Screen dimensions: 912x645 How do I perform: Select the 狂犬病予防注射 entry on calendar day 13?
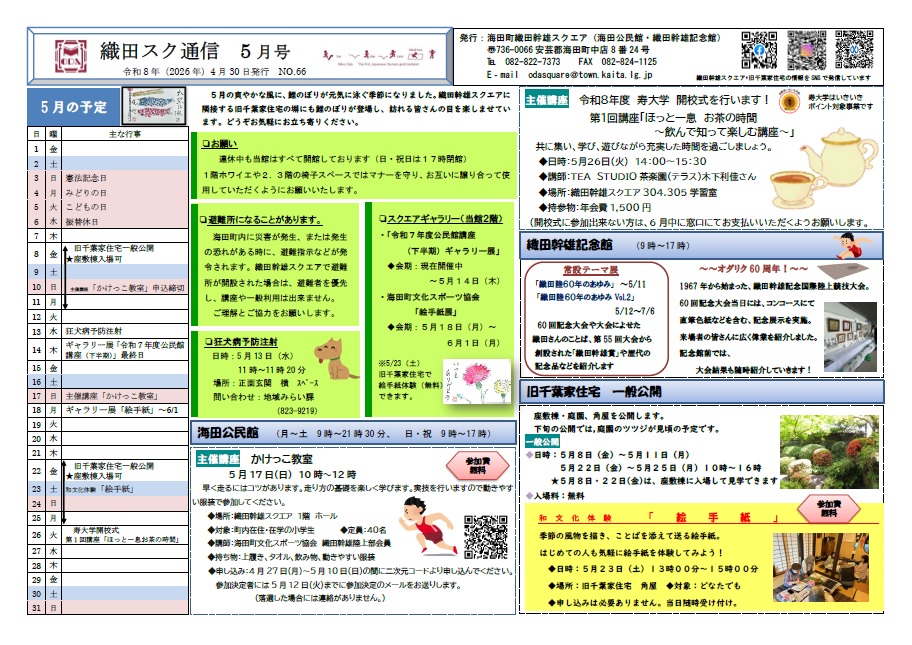coord(94,331)
